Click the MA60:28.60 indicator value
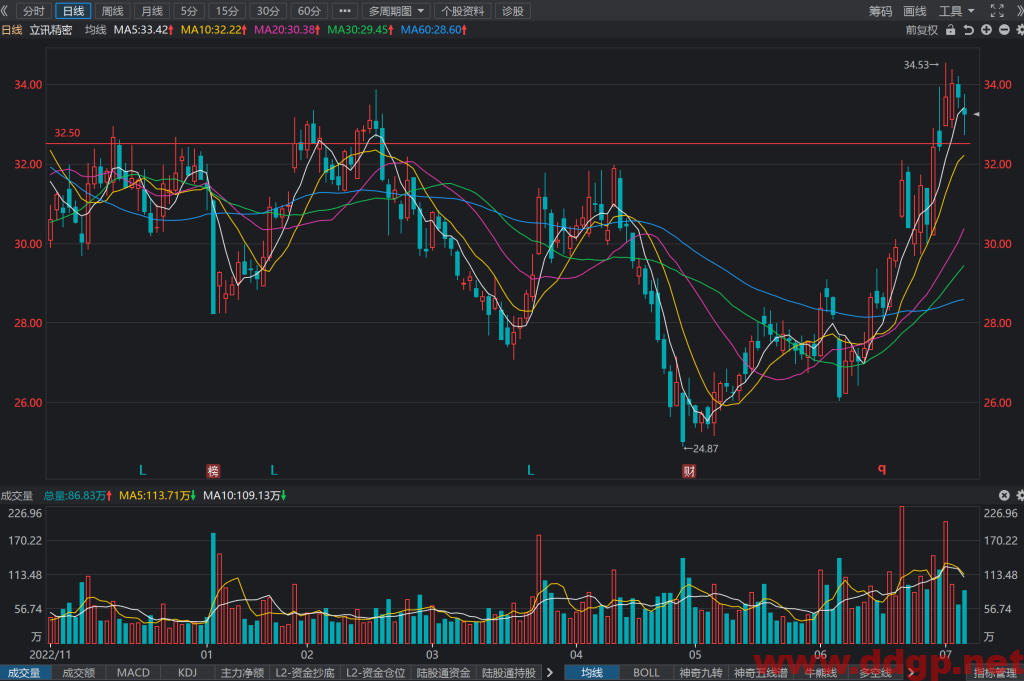The height and width of the screenshot is (681, 1024). coord(433,30)
